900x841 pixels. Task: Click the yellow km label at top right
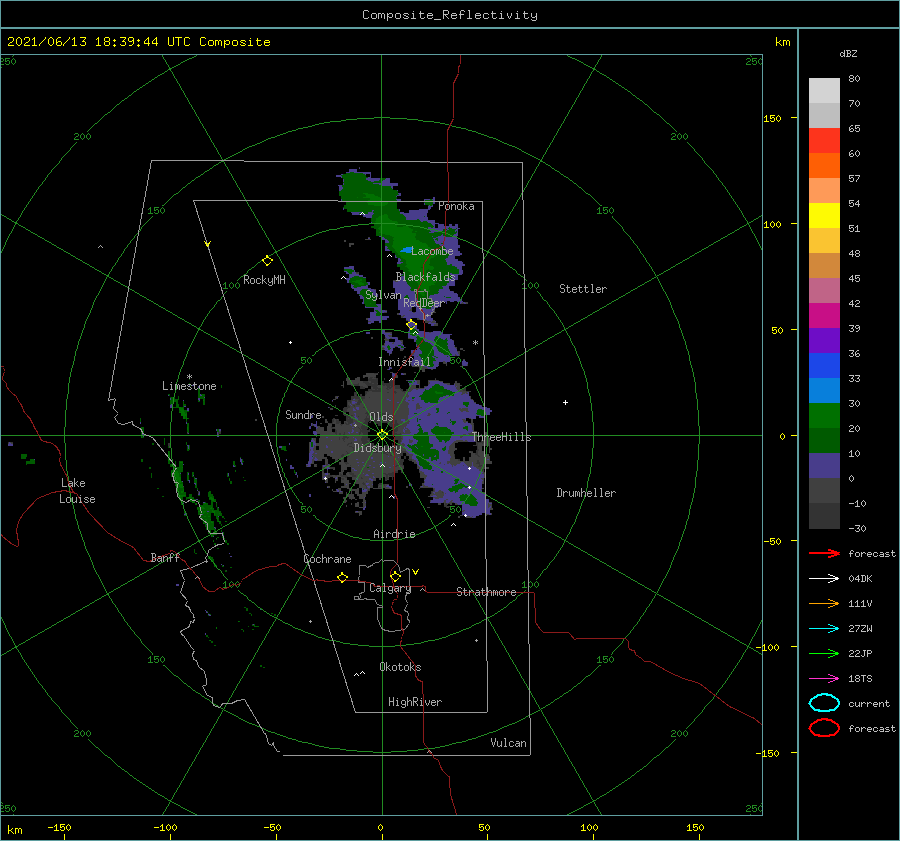(x=782, y=42)
